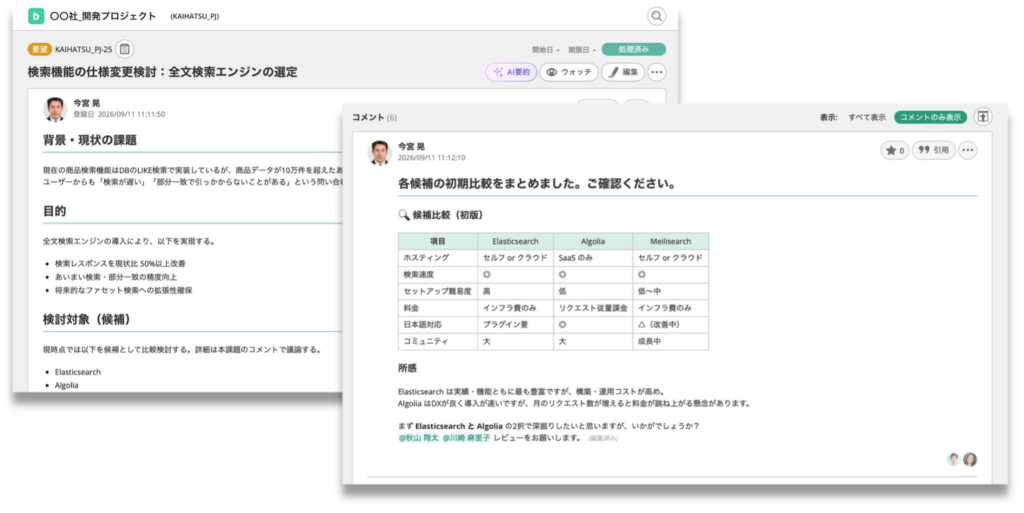This screenshot has height=513, width=1024.
Task: Select the コメントのみ表示 filter
Action: point(931,117)
